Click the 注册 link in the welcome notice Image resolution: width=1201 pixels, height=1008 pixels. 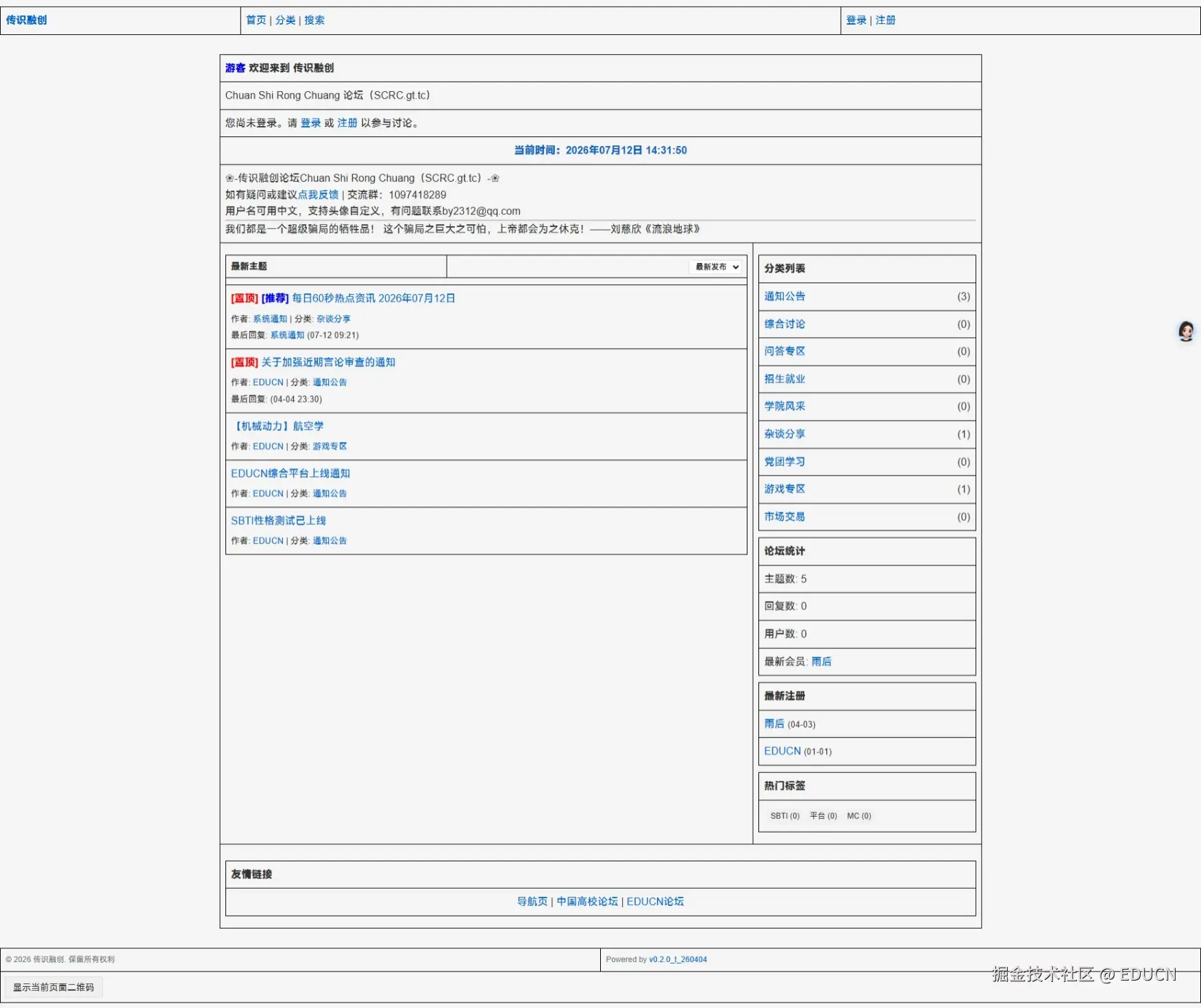tap(347, 123)
